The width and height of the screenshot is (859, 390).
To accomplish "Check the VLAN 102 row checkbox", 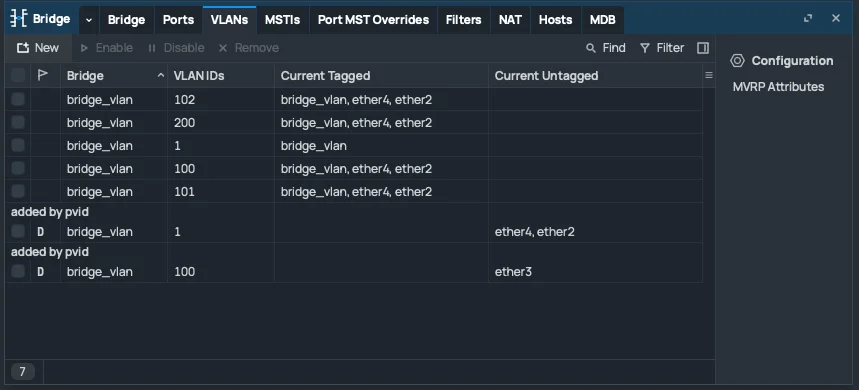I will pyautogui.click(x=18, y=99).
